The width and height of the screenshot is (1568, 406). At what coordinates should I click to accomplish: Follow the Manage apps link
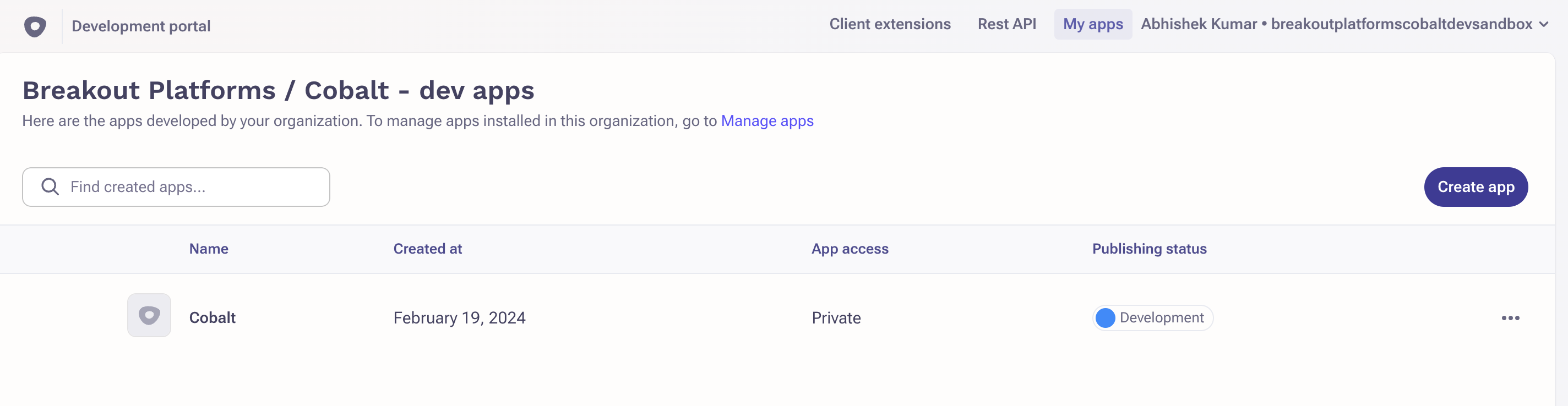pyautogui.click(x=767, y=121)
